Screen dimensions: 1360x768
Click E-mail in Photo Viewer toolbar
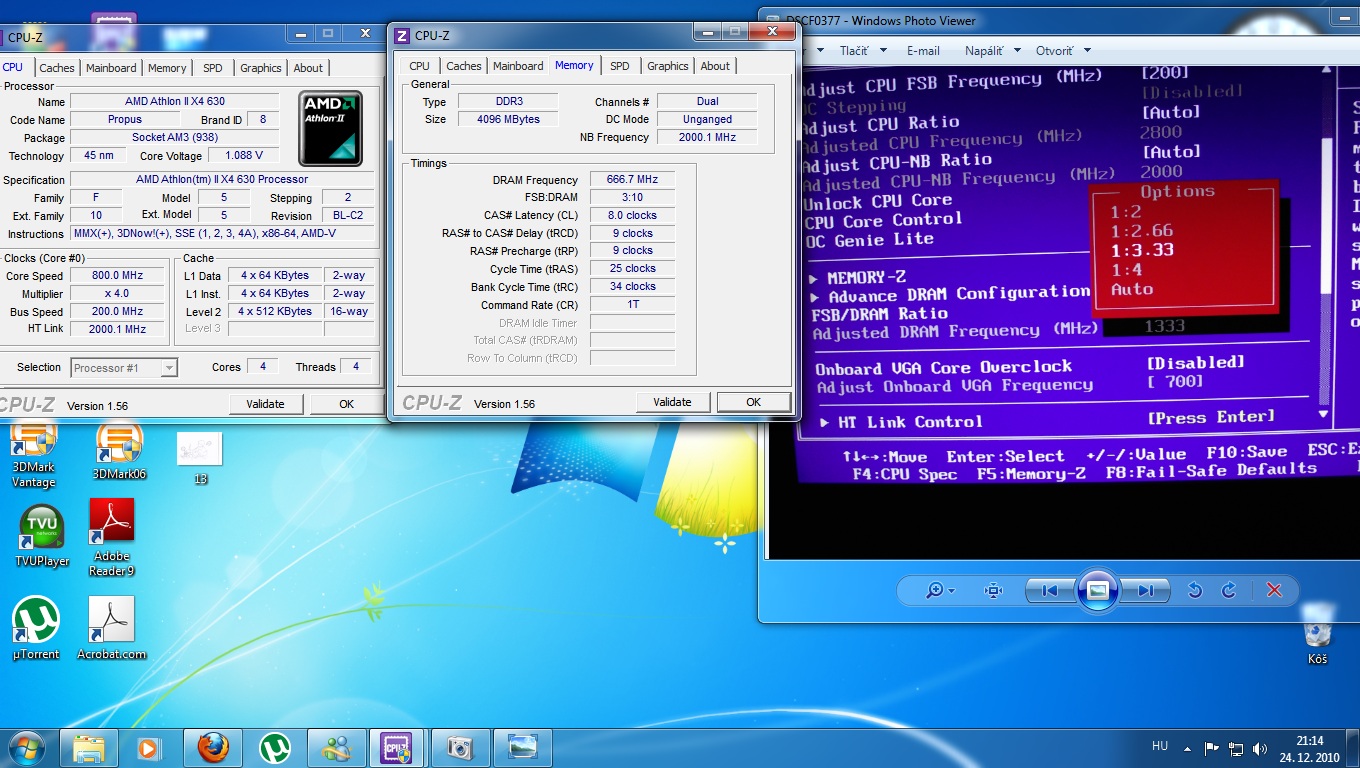coord(923,51)
